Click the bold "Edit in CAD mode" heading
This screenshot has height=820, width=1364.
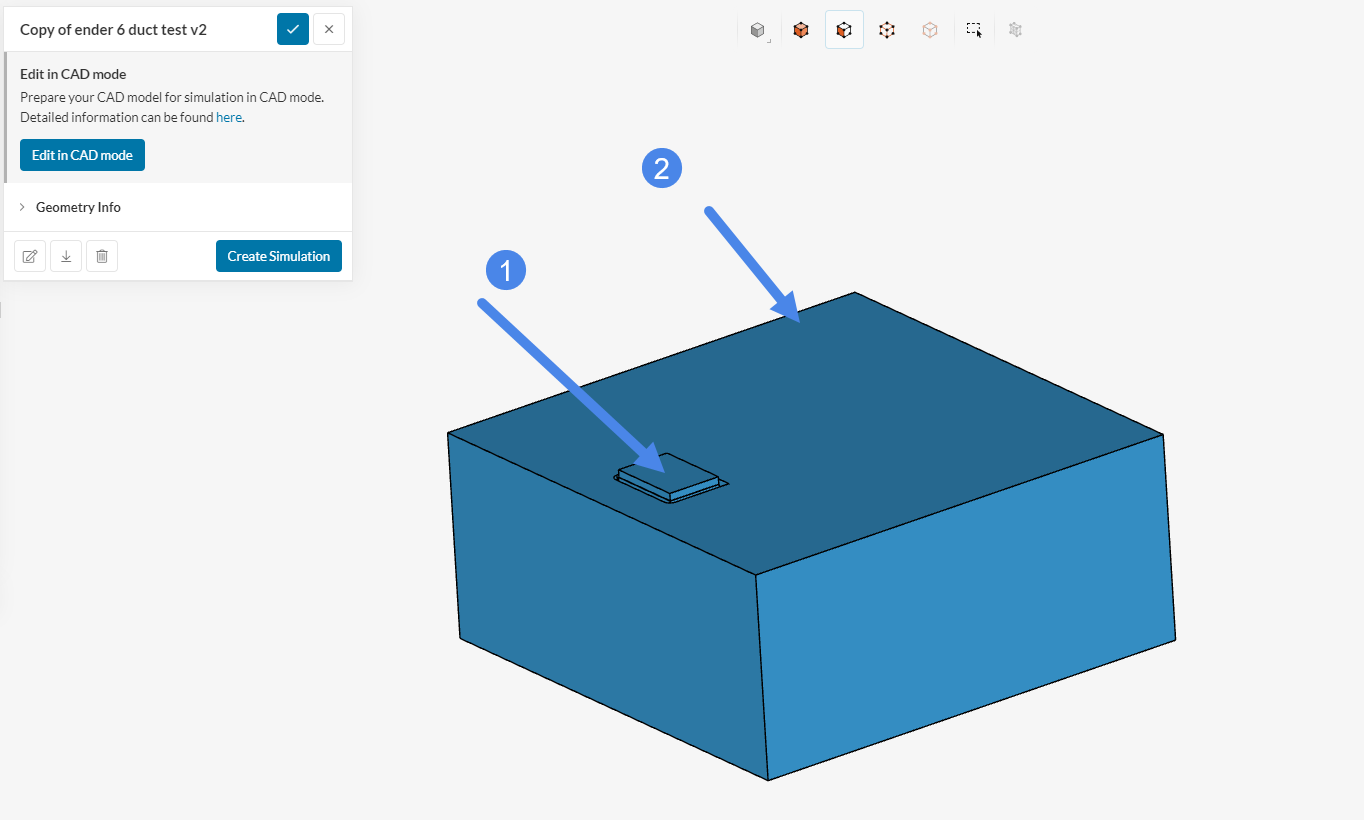(73, 74)
